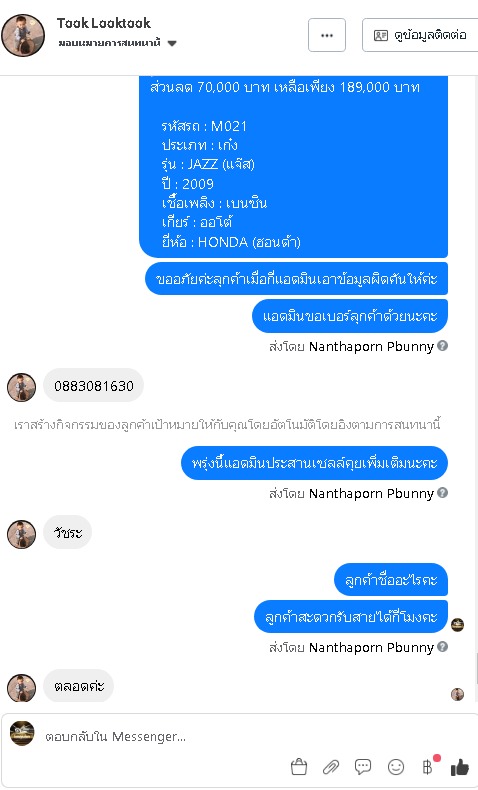Click the Baht payment request icon
The width and height of the screenshot is (478, 790).
click(x=428, y=767)
